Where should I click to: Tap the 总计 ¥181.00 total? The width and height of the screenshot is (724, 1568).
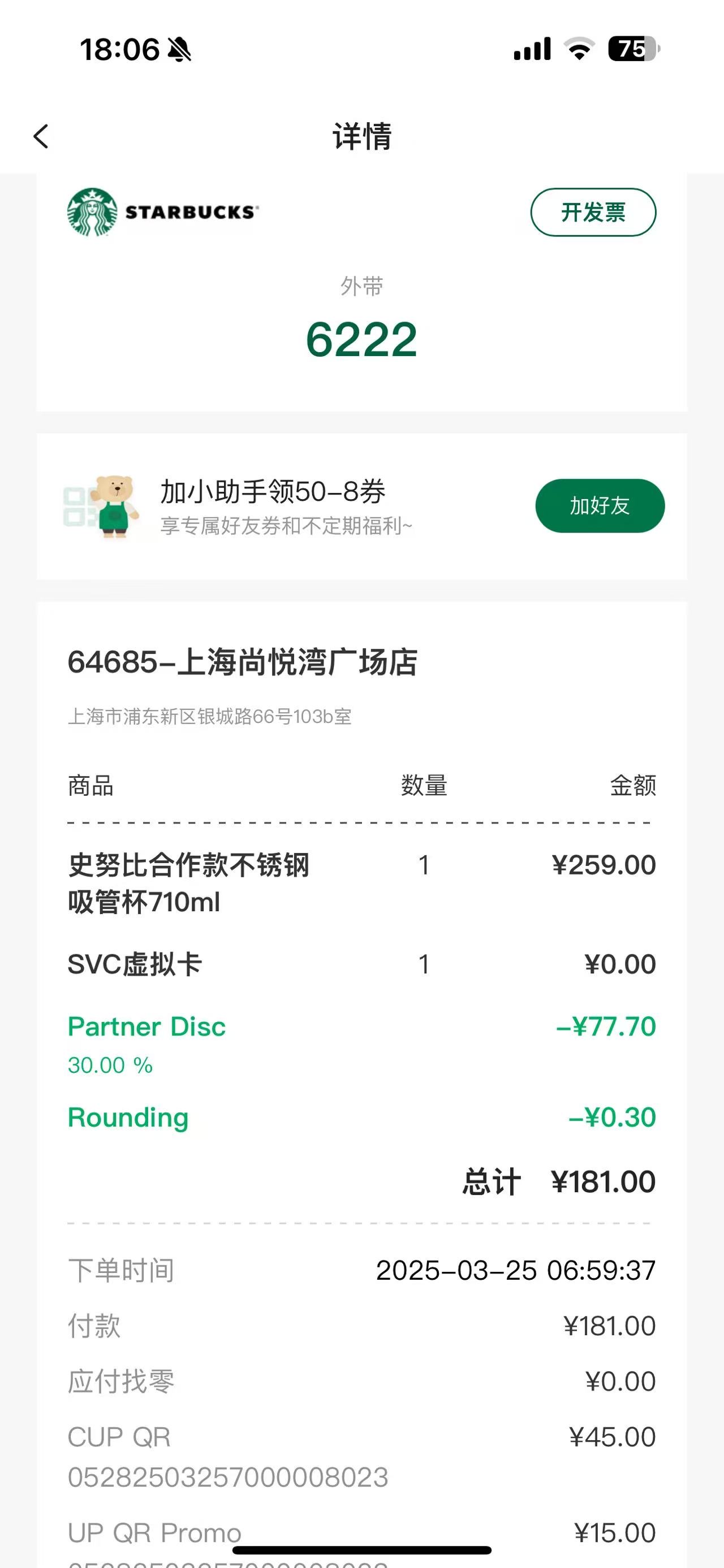coord(558,1181)
